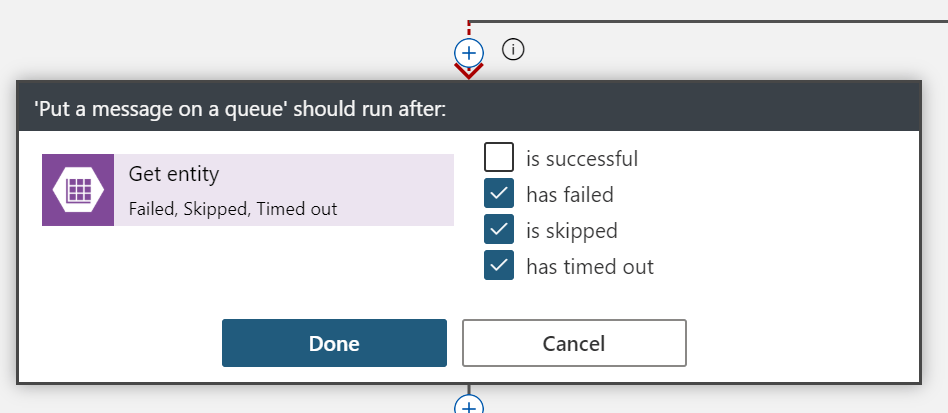Click the plus icon below the dialog
This screenshot has height=413, width=948.
point(468,405)
